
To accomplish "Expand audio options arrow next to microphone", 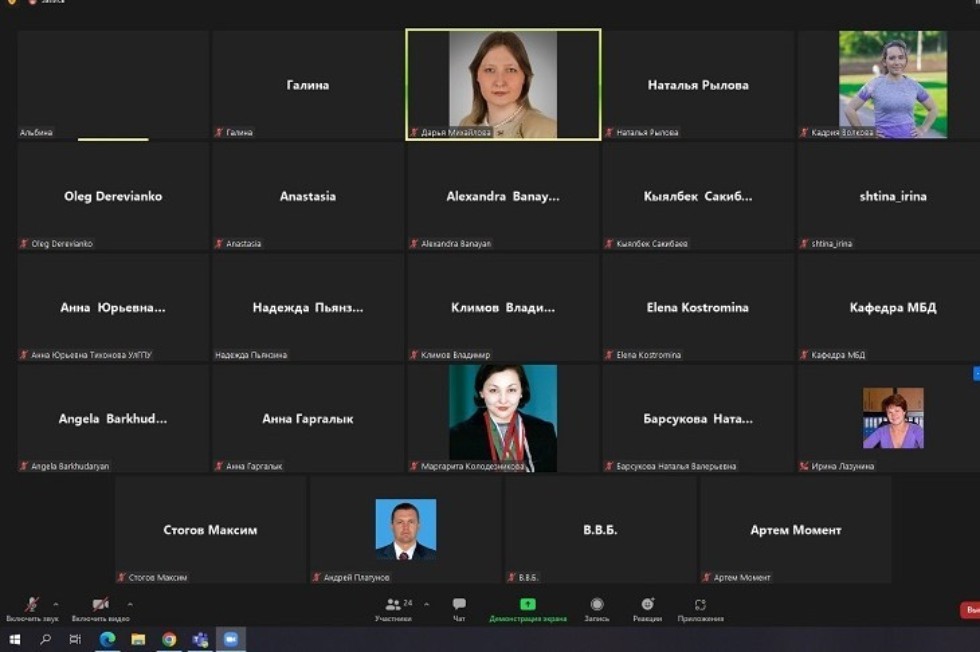I will point(55,604).
